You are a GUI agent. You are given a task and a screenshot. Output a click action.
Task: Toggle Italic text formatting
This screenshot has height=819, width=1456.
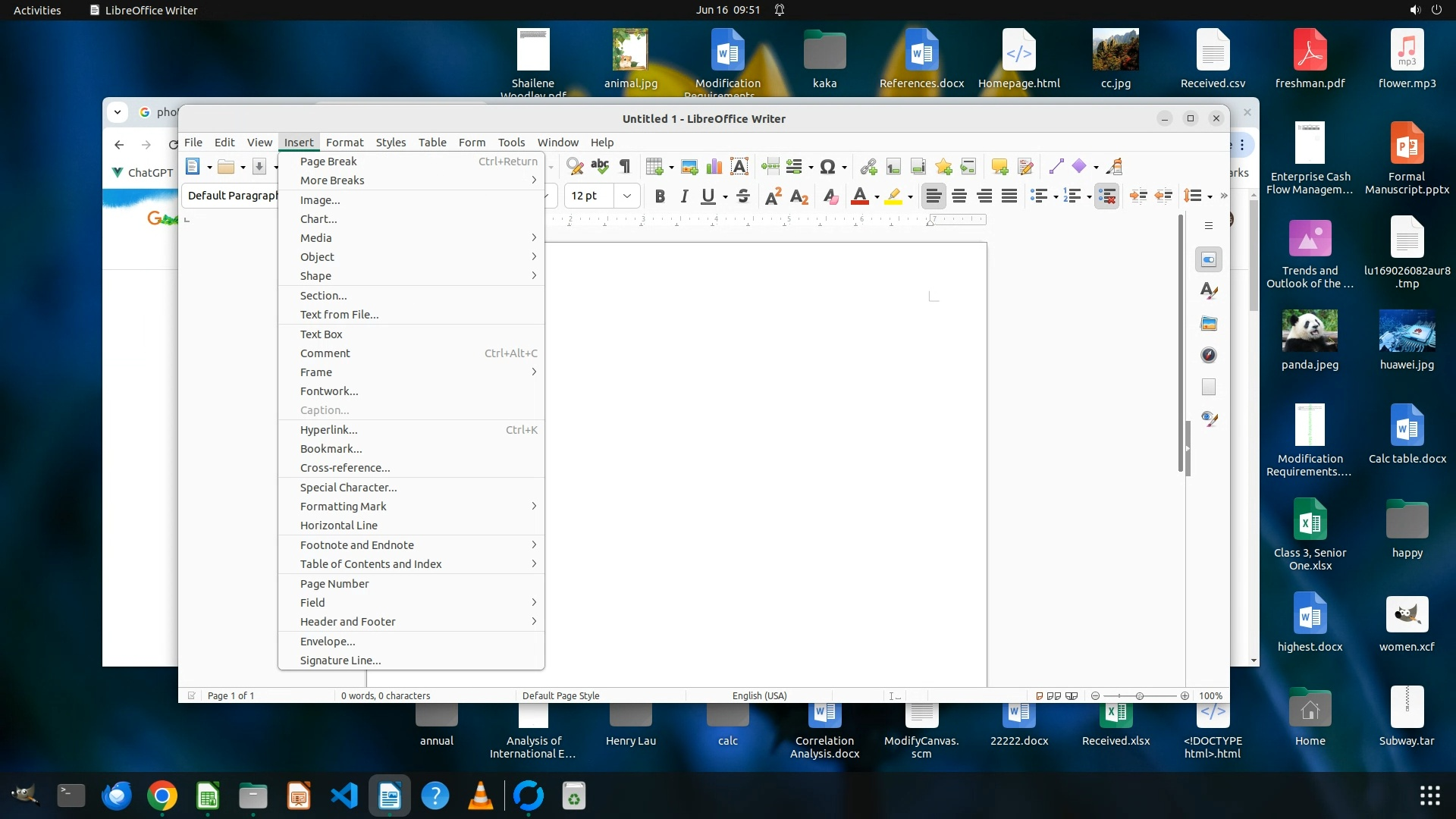click(x=684, y=196)
